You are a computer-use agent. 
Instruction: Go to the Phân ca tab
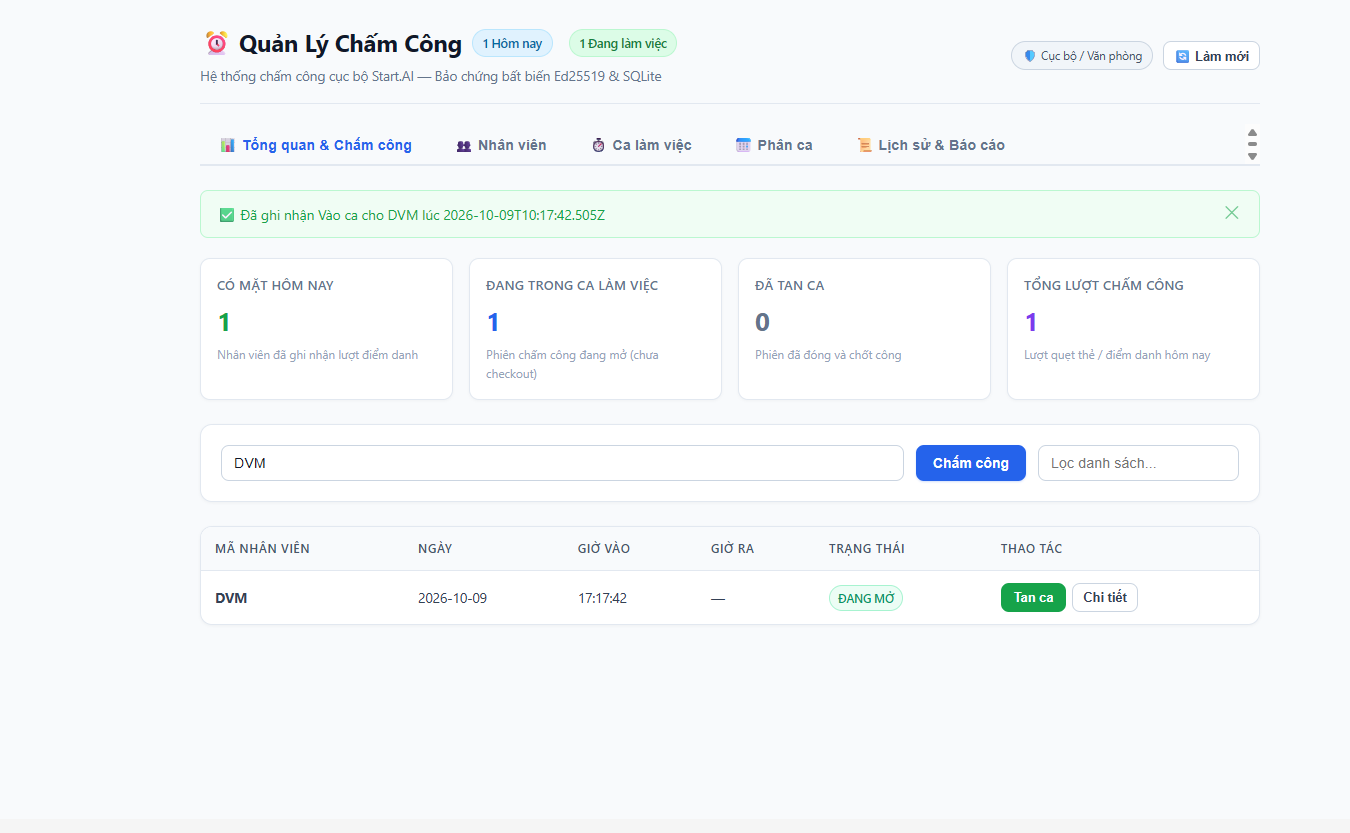pos(774,145)
